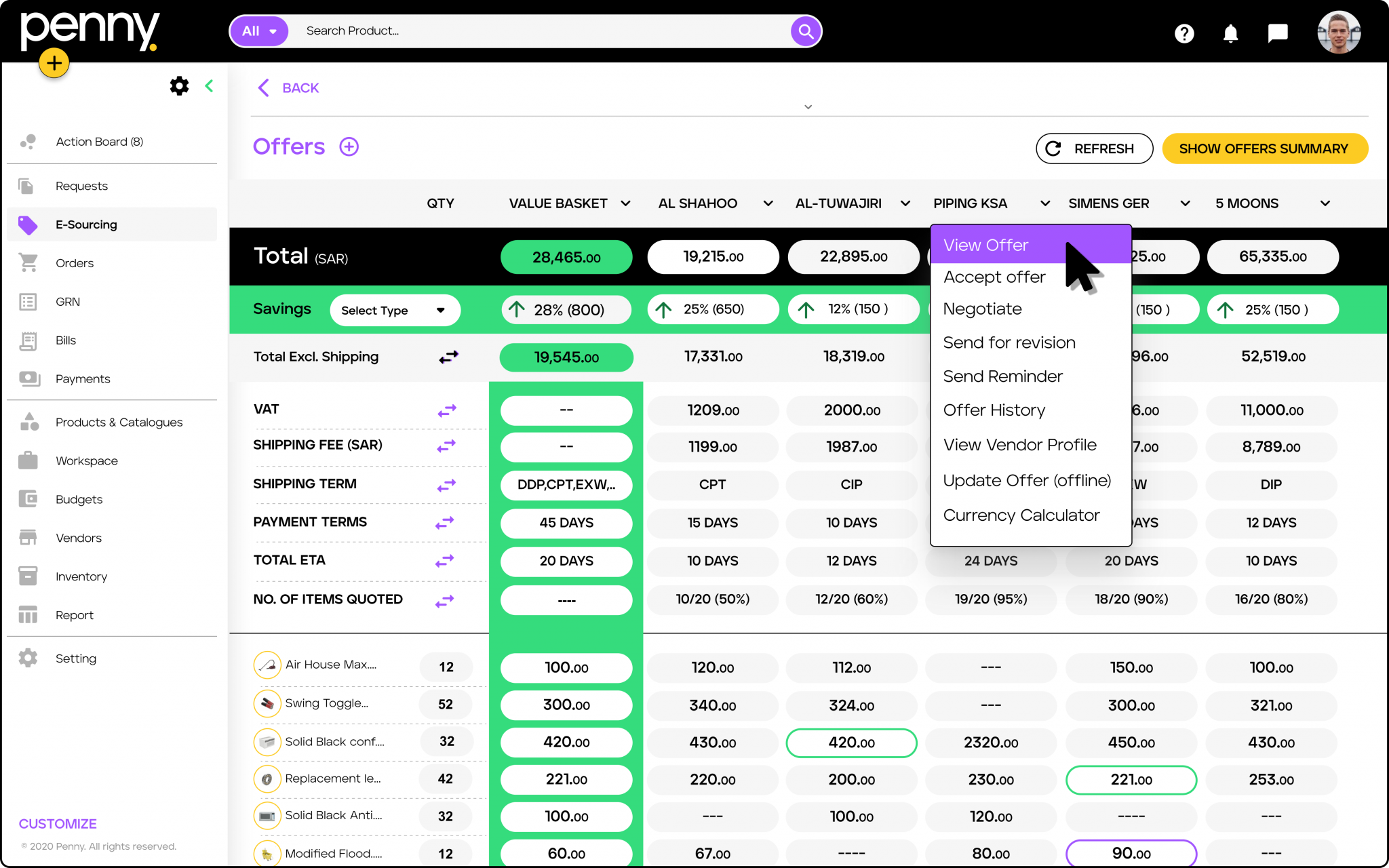Choose Offer History menu entry
The width and height of the screenshot is (1389, 868).
994,410
